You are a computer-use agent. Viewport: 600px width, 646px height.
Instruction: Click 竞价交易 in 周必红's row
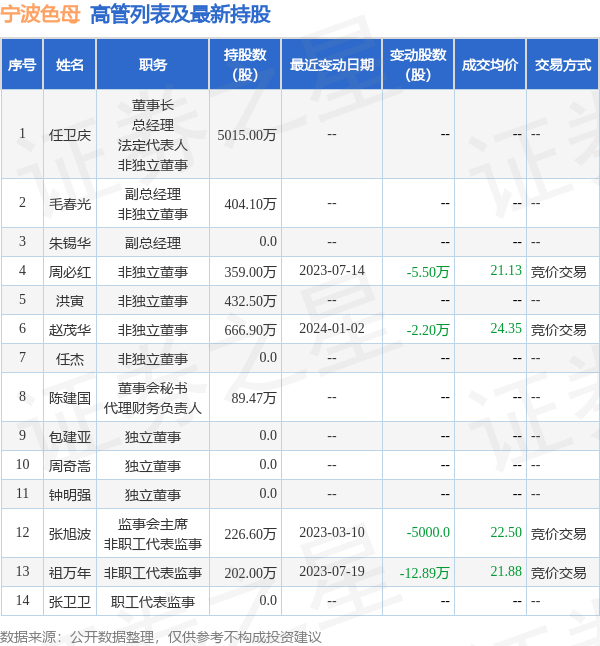(x=558, y=272)
